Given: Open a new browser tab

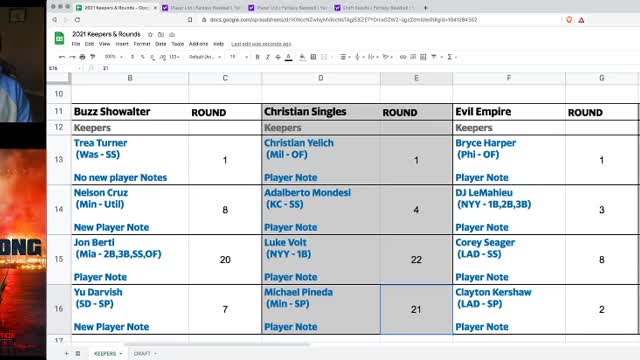Looking at the screenshot, I should point(426,7).
